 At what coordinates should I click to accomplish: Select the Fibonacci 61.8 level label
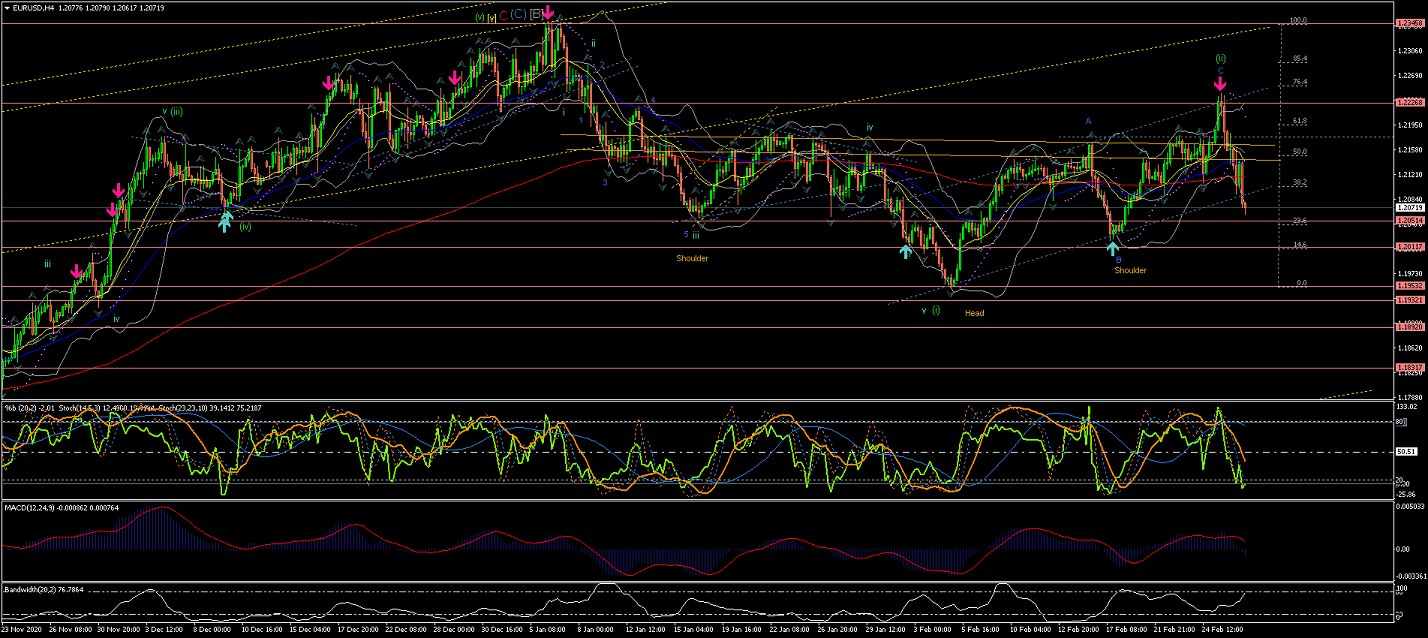coord(1300,121)
